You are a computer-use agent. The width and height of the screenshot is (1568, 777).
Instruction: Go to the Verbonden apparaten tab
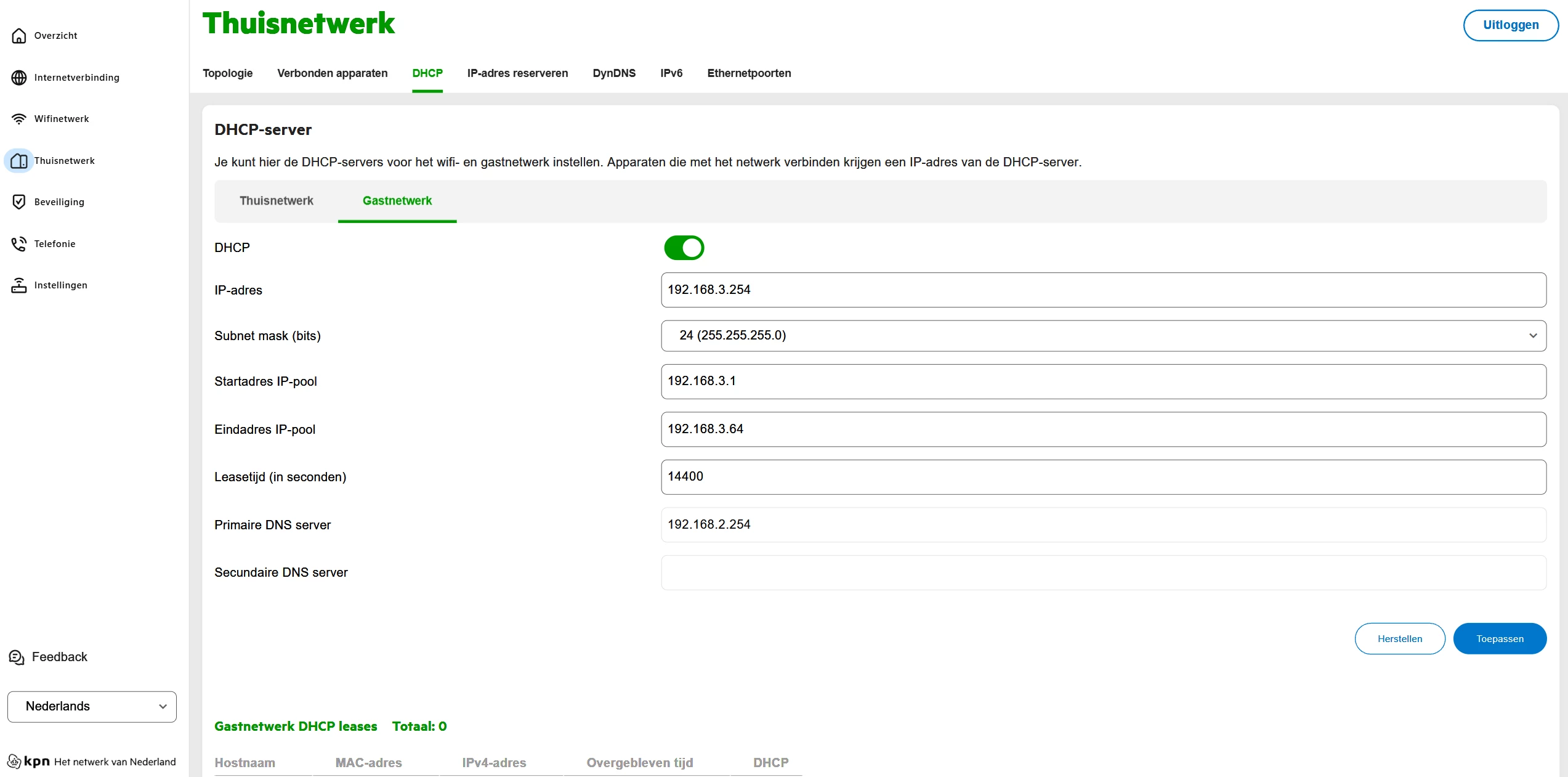[332, 73]
